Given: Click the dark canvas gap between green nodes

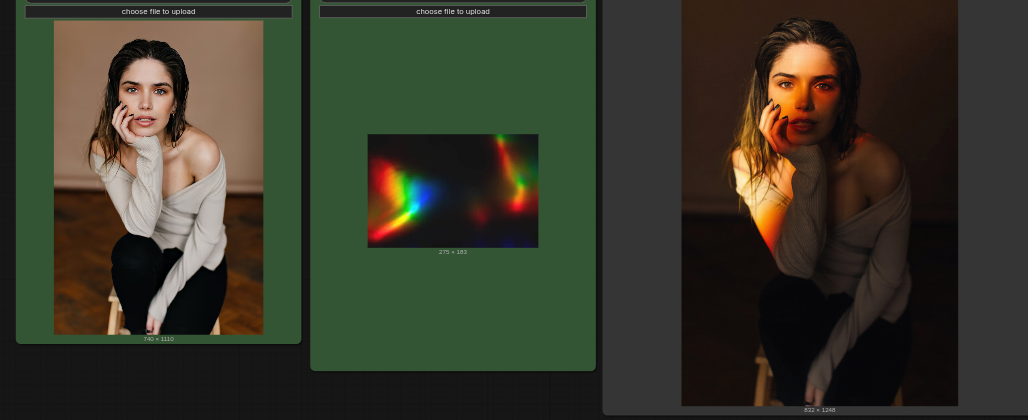Looking at the screenshot, I should (x=306, y=197).
